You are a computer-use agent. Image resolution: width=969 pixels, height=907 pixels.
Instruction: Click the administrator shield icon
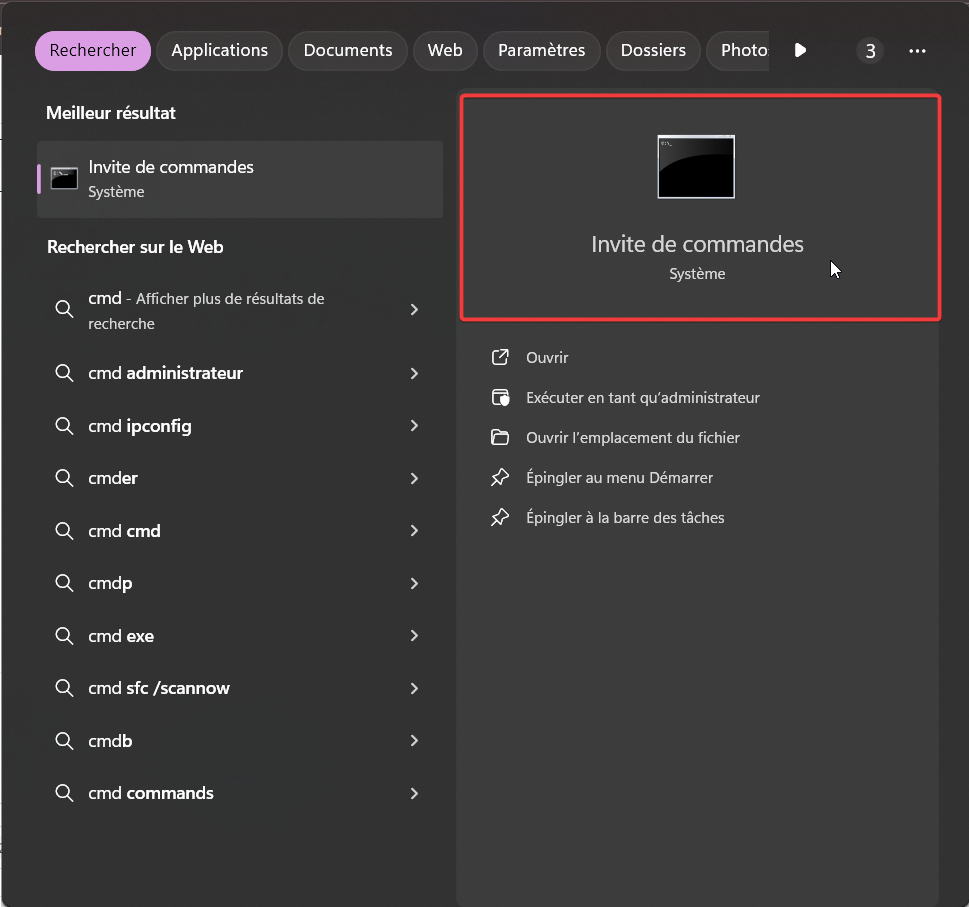[500, 397]
